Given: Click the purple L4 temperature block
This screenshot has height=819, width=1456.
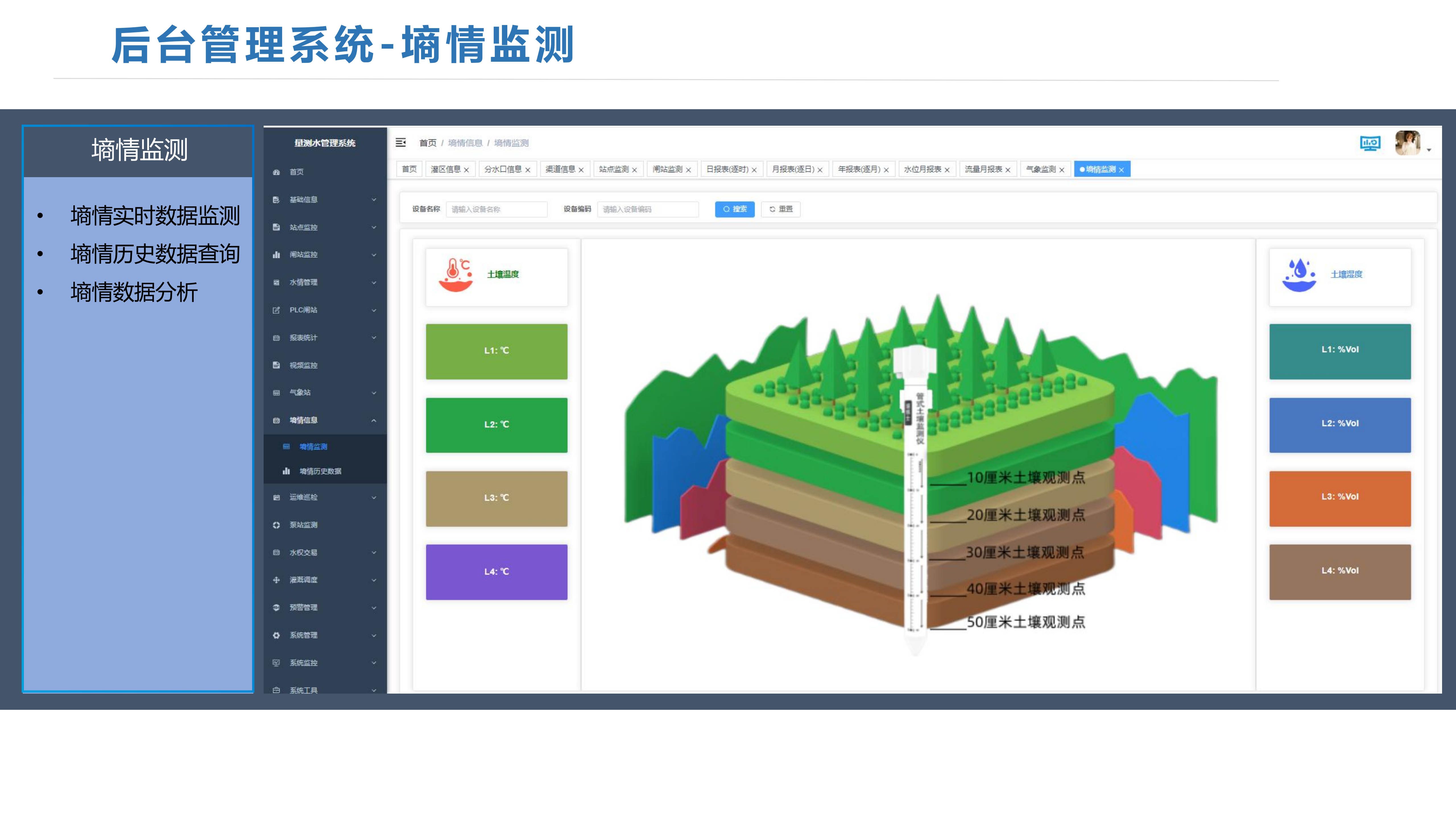Looking at the screenshot, I should point(496,572).
